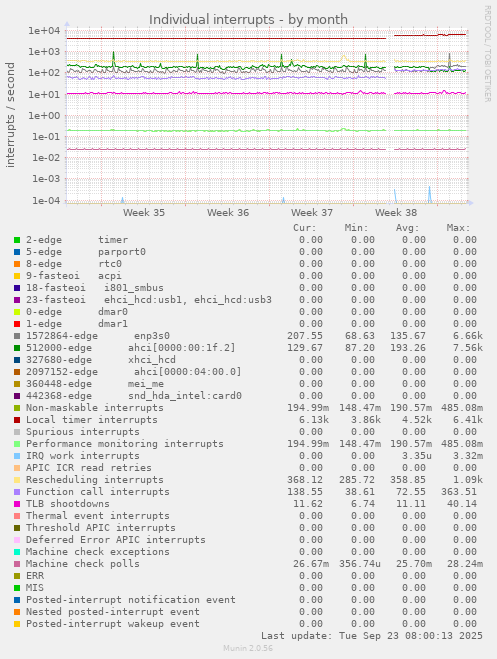497x659 pixels.
Task: Click the Week 38 axis label
Action: tap(396, 213)
